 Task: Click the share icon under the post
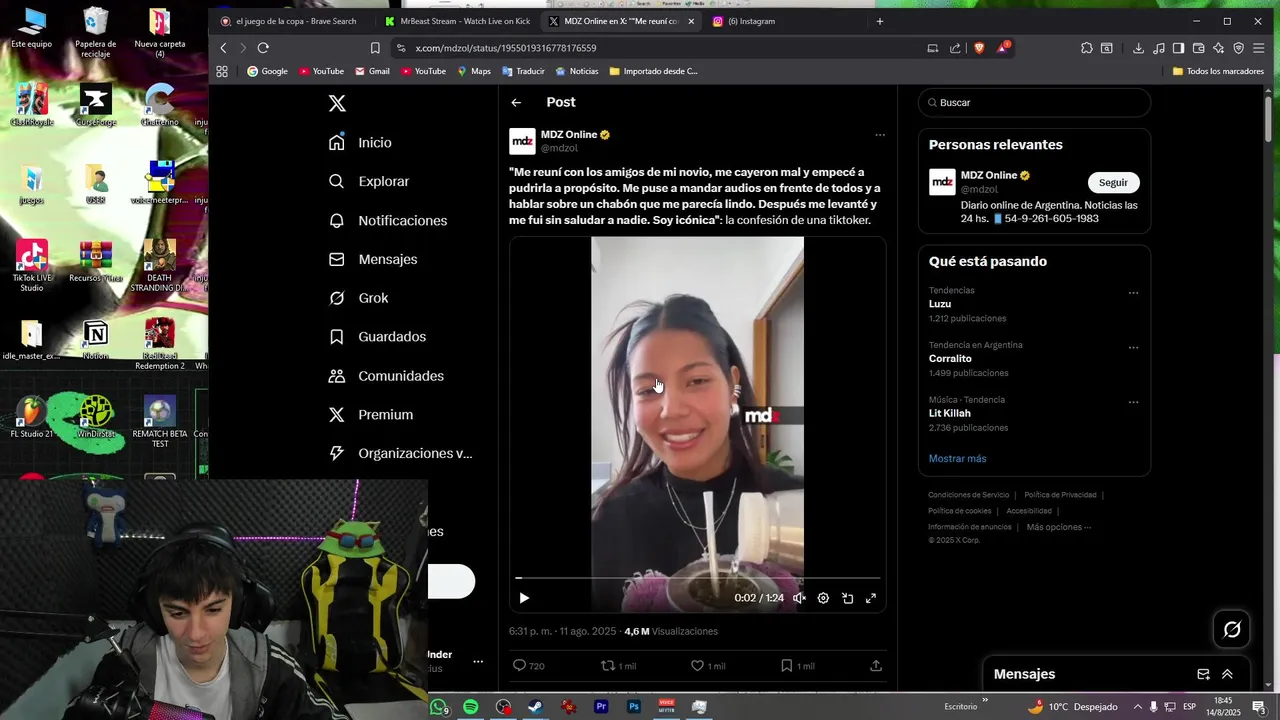(x=876, y=666)
